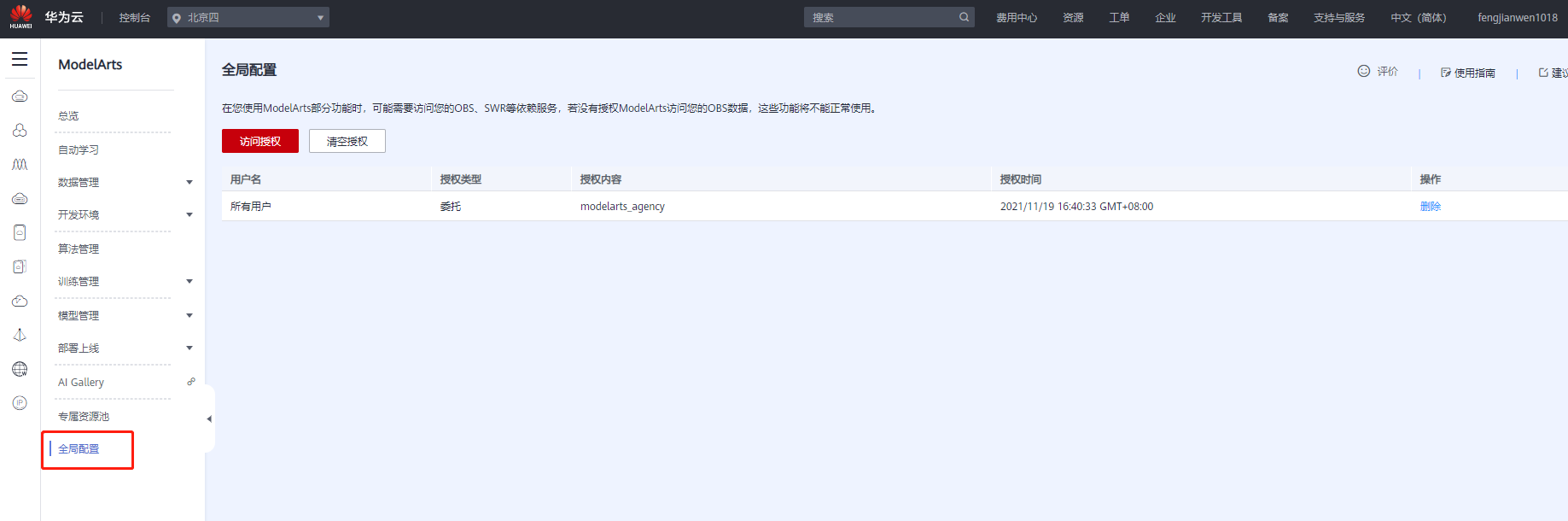Open 控制台 console link
This screenshot has width=1568, height=521.
coord(135,17)
